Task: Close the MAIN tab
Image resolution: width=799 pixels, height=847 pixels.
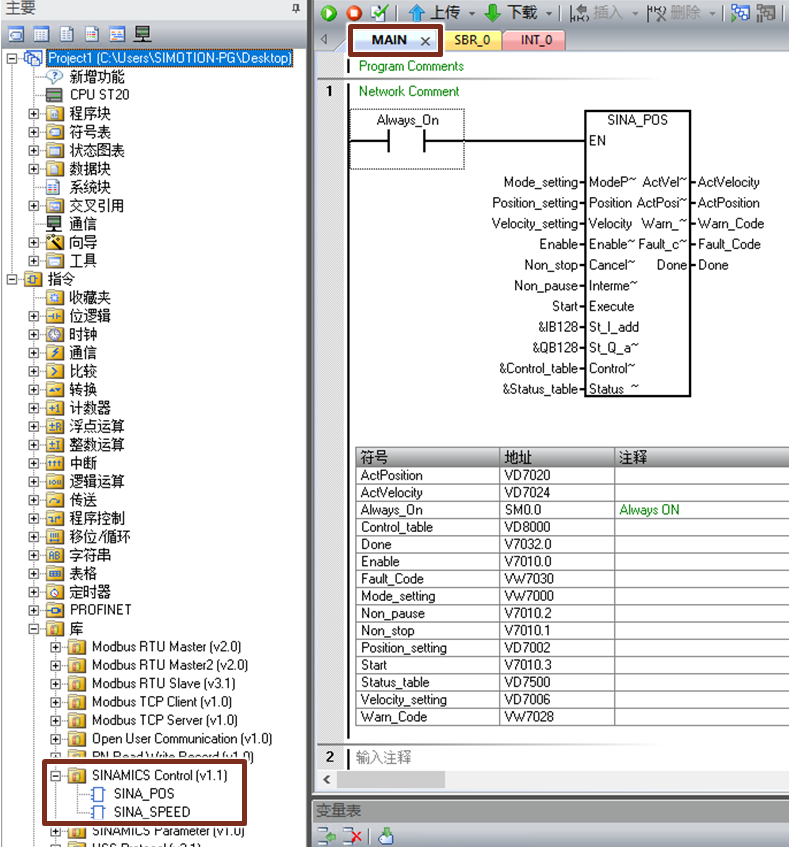Action: [x=425, y=40]
